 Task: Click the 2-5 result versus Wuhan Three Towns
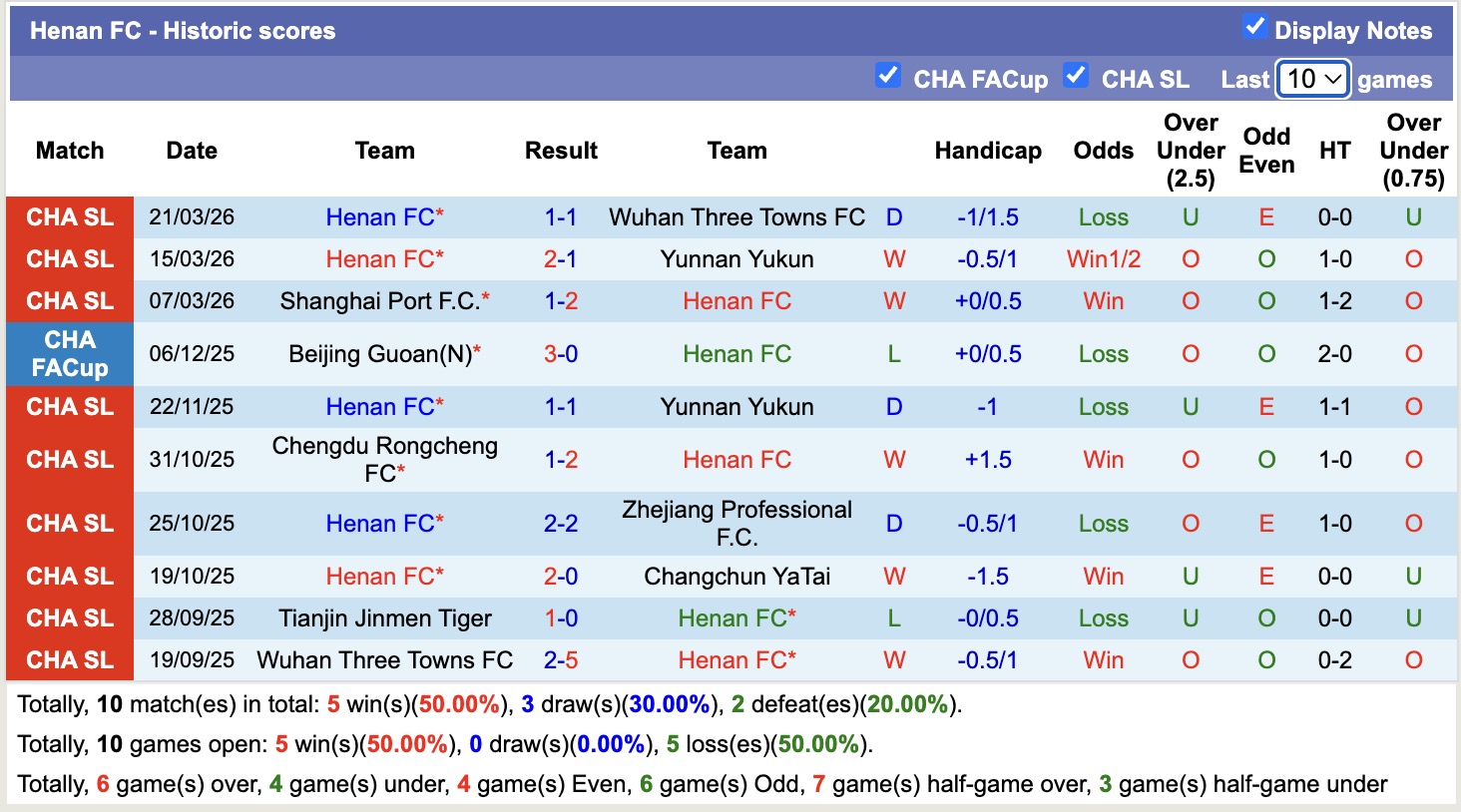click(561, 659)
